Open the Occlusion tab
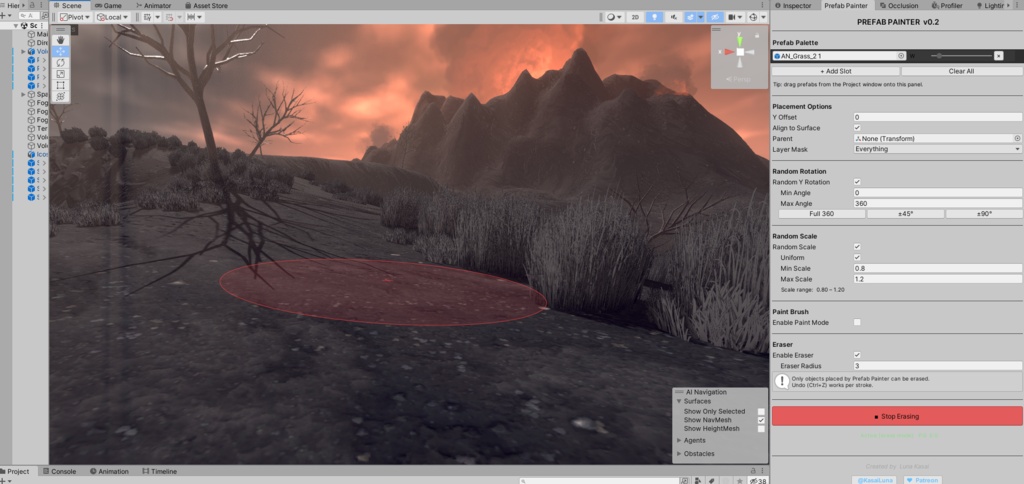This screenshot has height=484, width=1024. pos(899,5)
